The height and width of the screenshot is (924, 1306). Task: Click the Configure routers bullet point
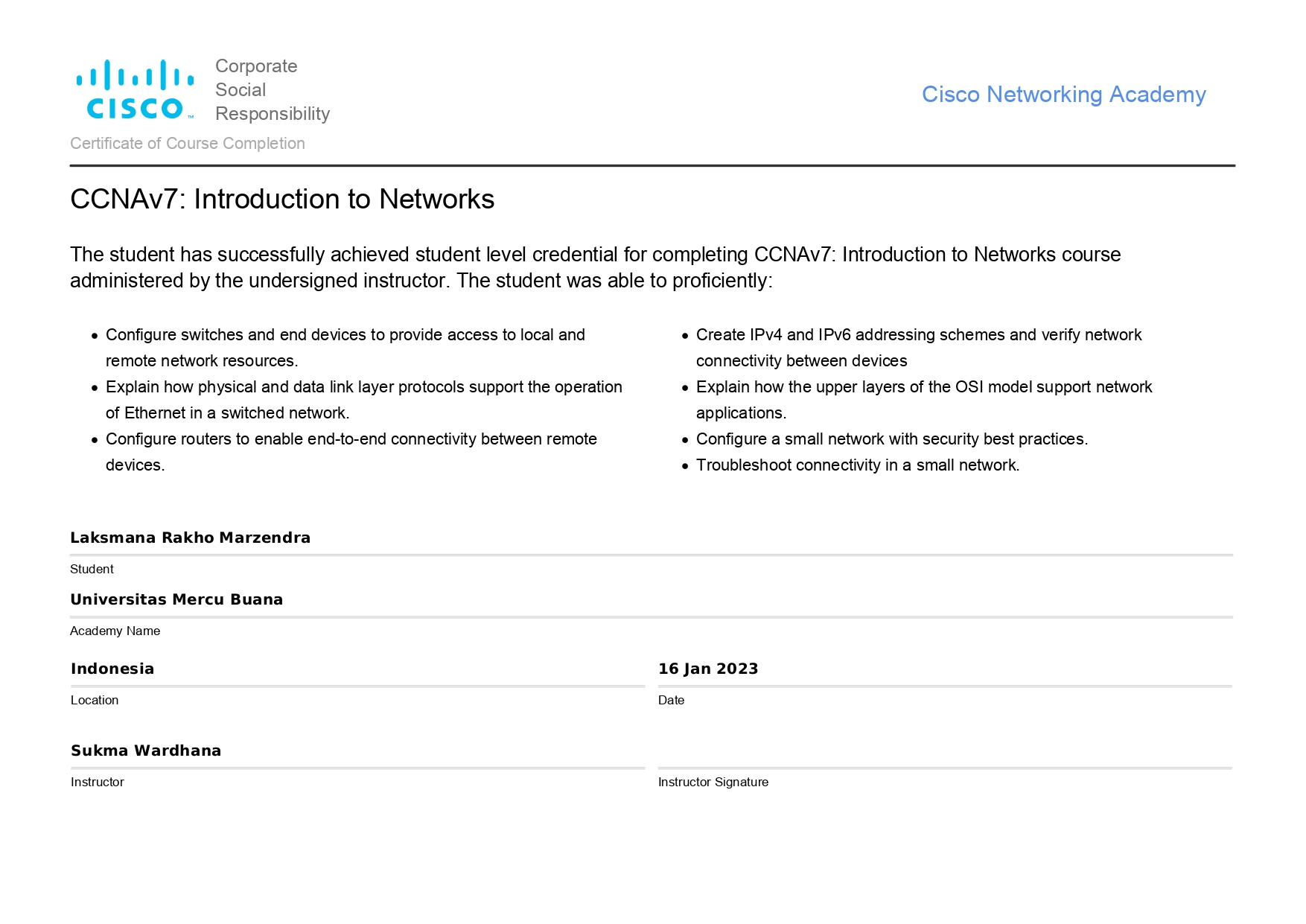click(x=351, y=439)
